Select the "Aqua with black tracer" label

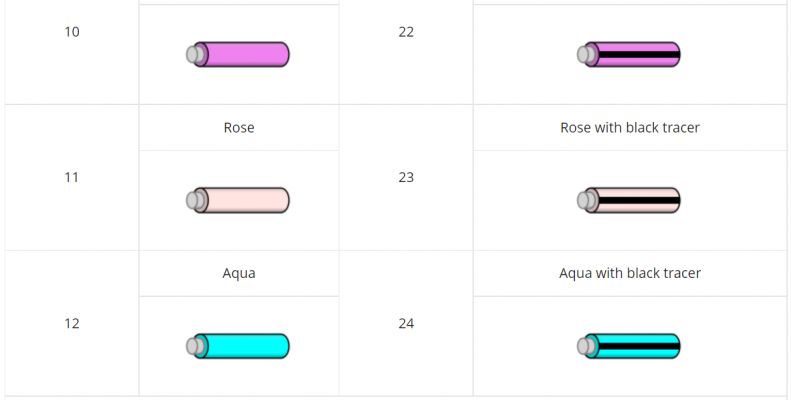tap(630, 273)
